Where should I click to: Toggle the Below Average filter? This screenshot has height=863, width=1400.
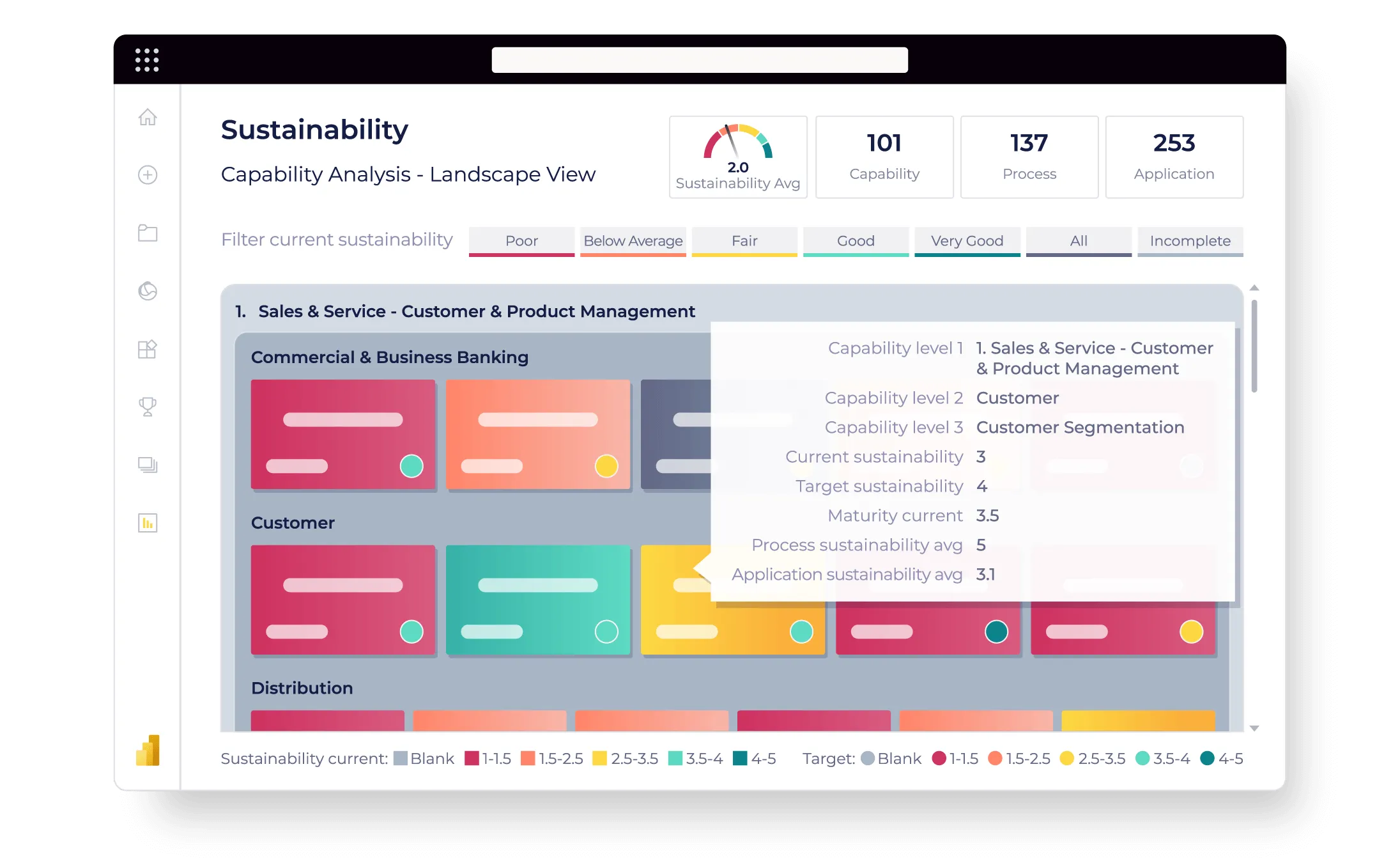click(633, 241)
